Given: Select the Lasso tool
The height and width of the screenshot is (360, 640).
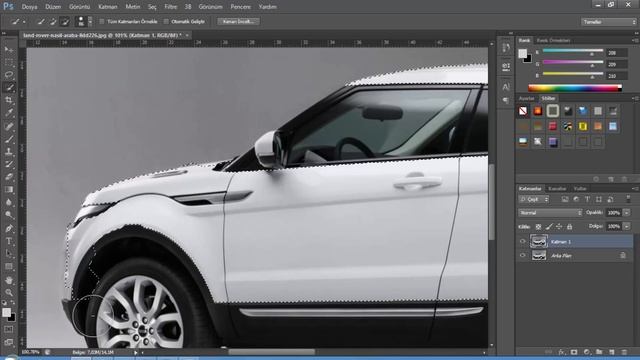Looking at the screenshot, I should [x=9, y=75].
